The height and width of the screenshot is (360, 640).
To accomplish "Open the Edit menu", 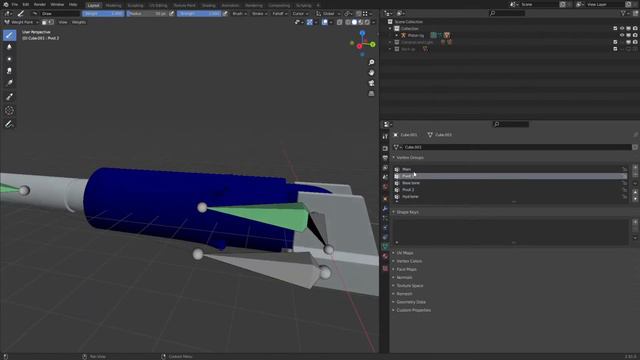I will pyautogui.click(x=26, y=4).
